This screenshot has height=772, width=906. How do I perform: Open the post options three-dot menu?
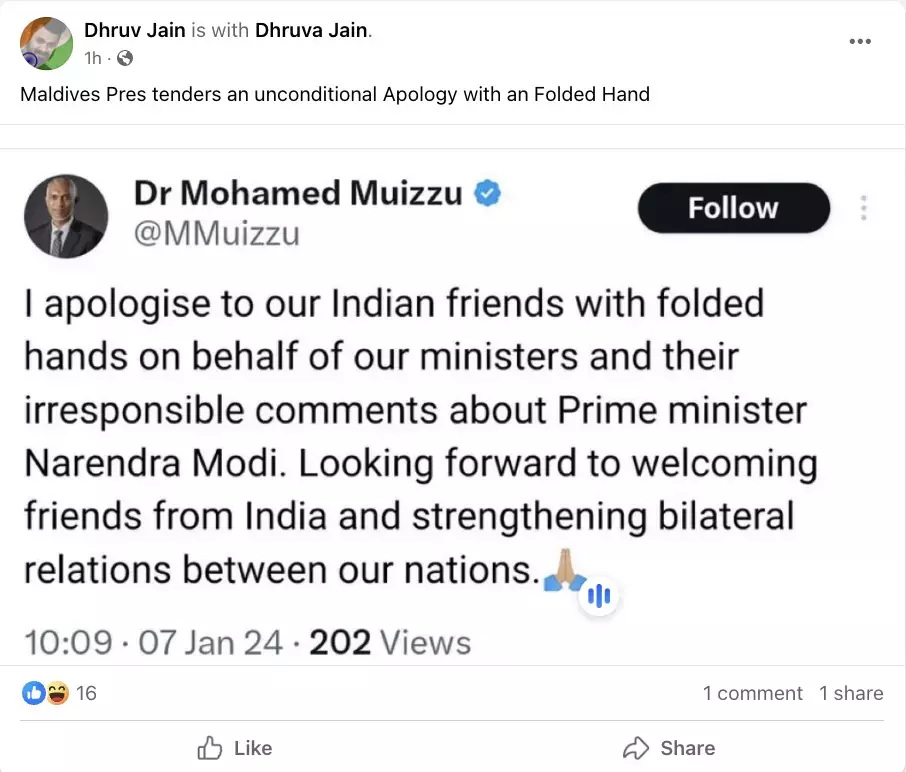860,41
